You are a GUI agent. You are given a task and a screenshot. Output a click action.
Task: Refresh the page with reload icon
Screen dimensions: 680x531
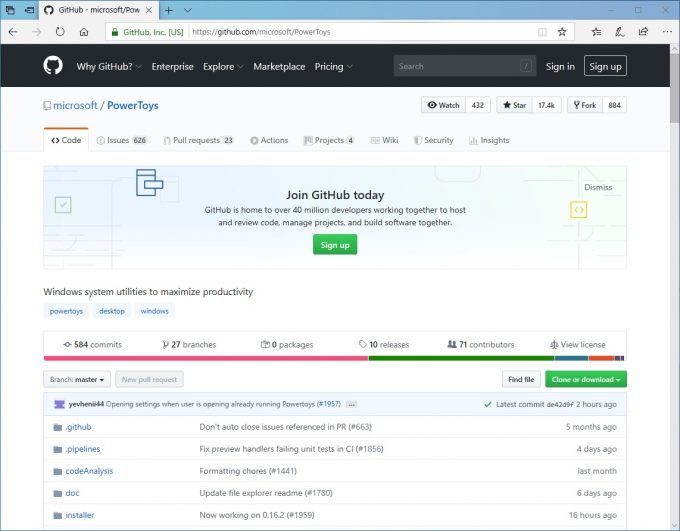pyautogui.click(x=60, y=32)
